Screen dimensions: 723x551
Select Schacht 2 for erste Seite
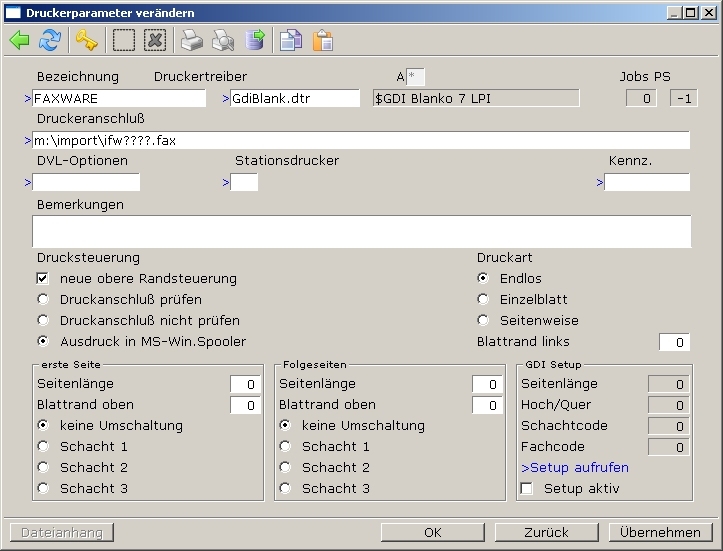(43, 467)
